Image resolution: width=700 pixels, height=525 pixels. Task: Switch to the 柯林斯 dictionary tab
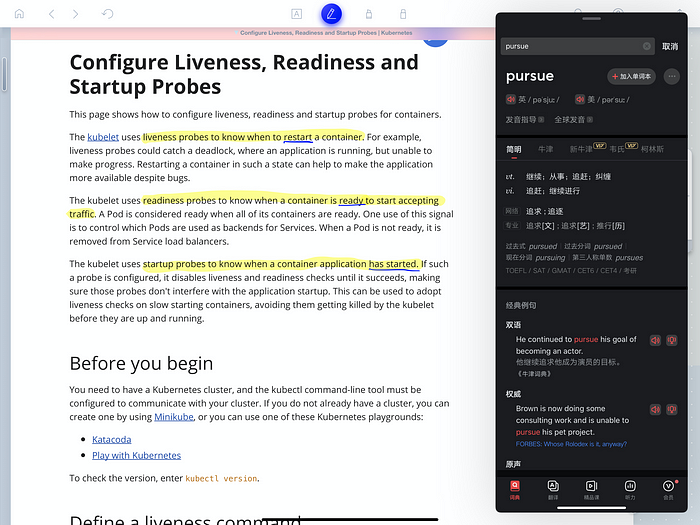pos(652,149)
